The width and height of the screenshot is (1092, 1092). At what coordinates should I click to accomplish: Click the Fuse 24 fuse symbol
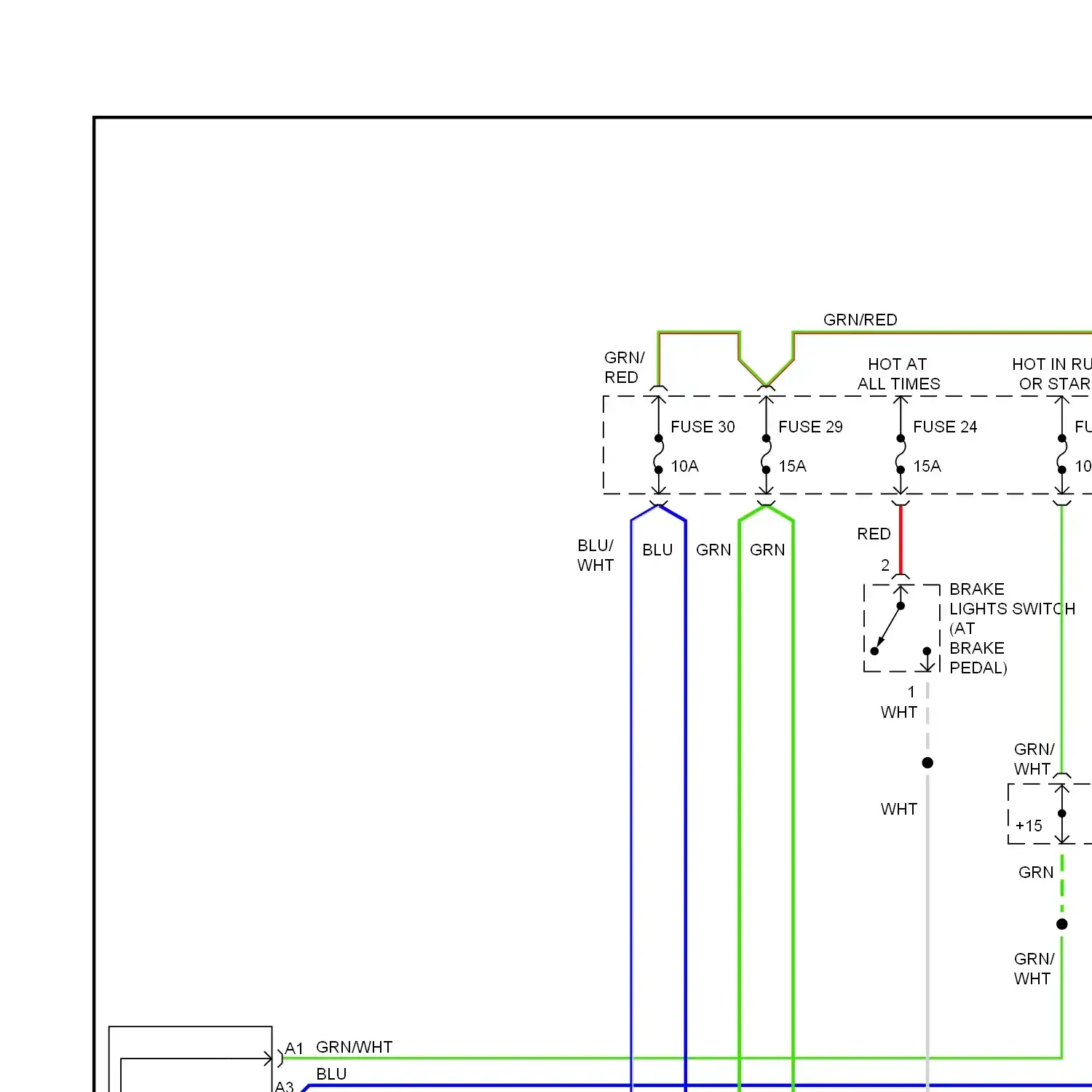901,454
